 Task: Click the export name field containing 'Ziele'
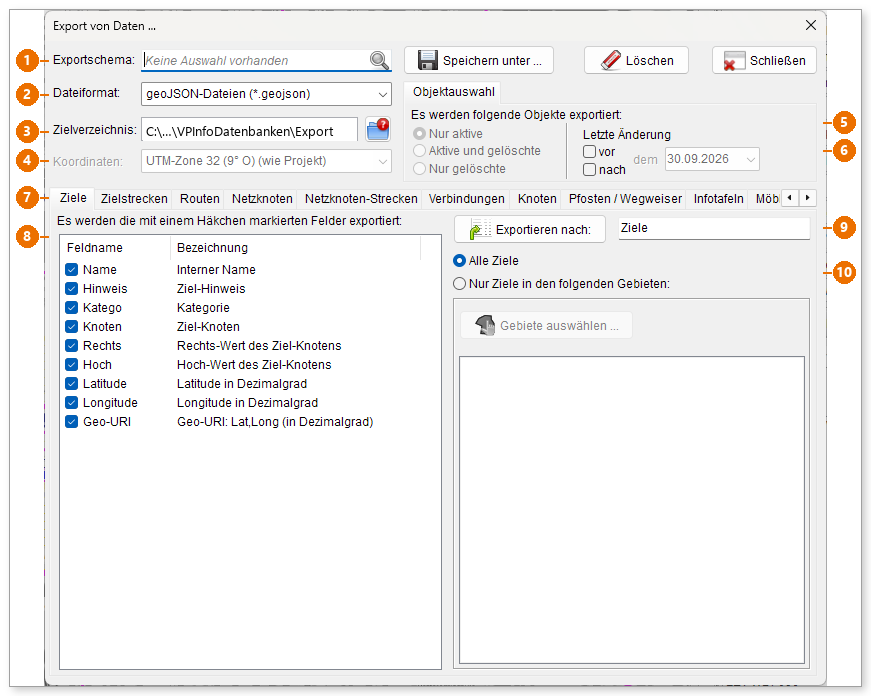click(714, 228)
